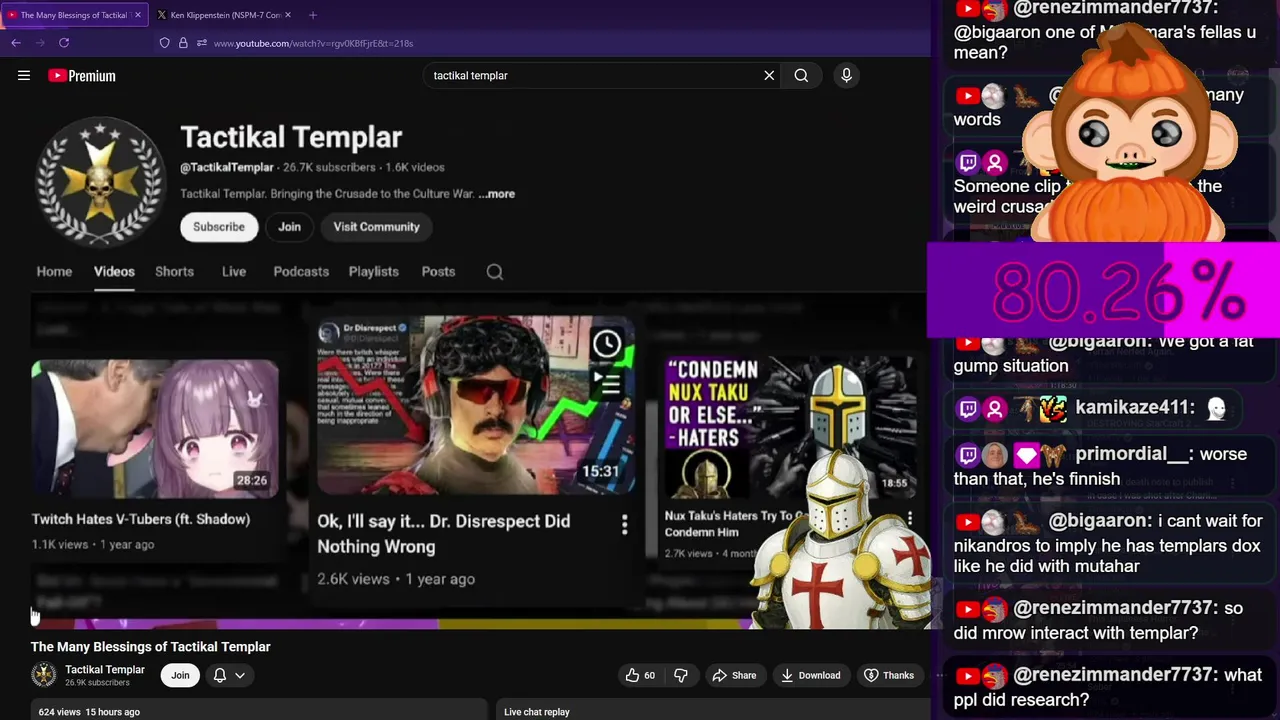This screenshot has height=720, width=1280.
Task: Start voice search with microphone icon
Action: coord(846,75)
